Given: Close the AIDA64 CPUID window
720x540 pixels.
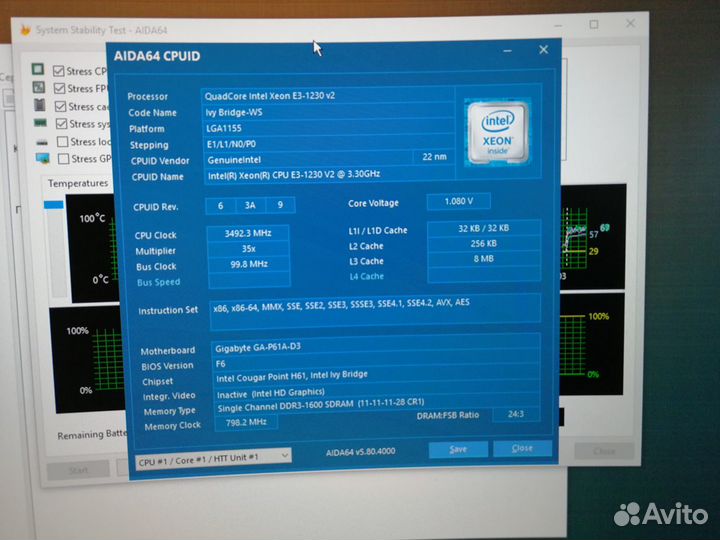Looking at the screenshot, I should (x=543, y=50).
